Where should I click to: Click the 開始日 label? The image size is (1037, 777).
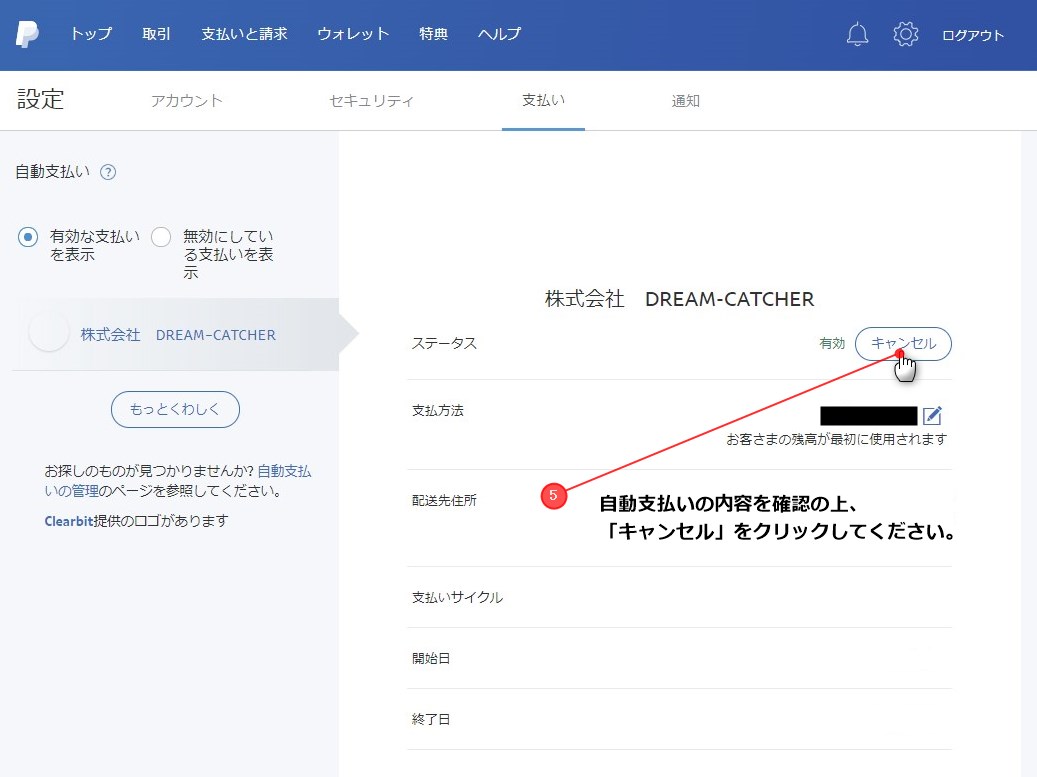click(431, 658)
